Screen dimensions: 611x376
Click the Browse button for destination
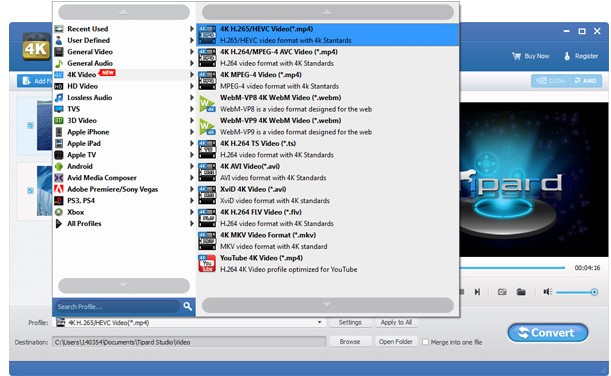point(350,342)
